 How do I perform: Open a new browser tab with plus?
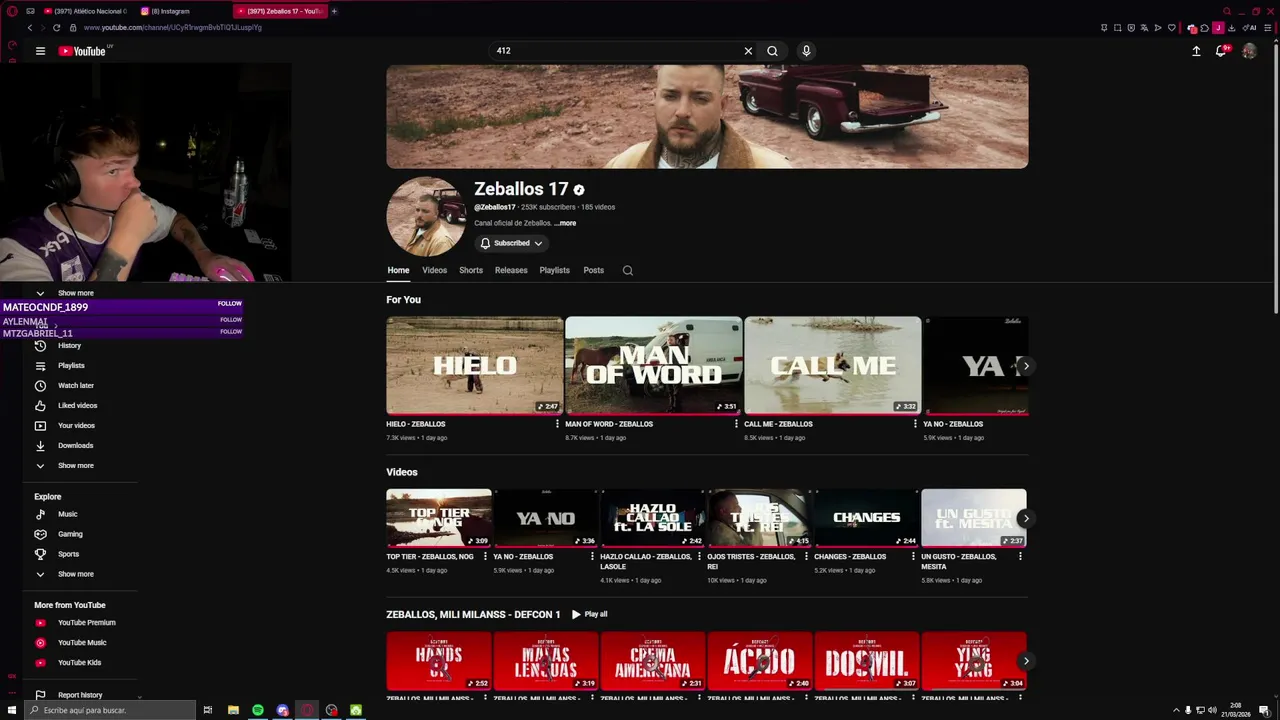tap(334, 11)
